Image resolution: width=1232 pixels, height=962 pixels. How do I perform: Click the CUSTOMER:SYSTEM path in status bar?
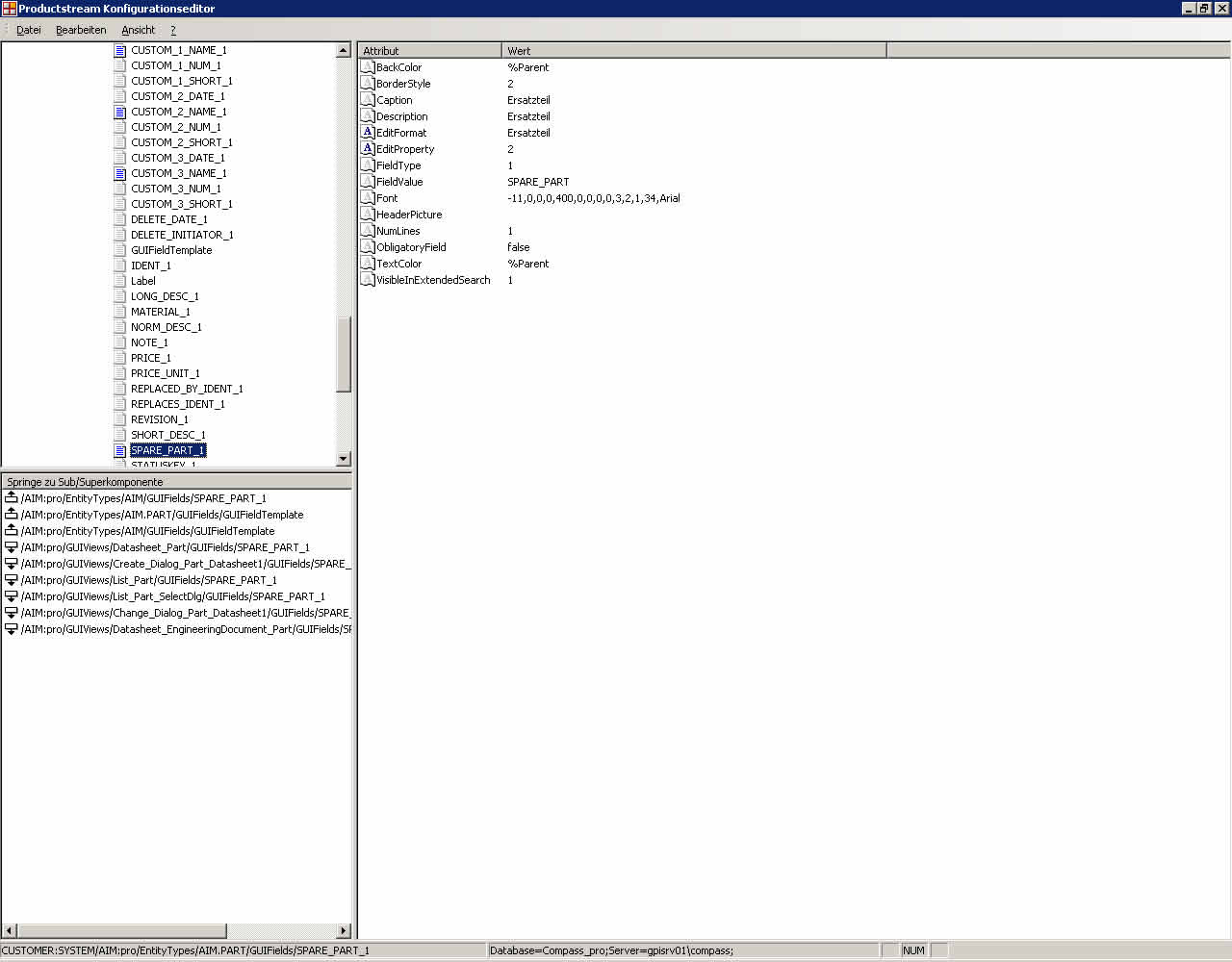click(x=186, y=950)
